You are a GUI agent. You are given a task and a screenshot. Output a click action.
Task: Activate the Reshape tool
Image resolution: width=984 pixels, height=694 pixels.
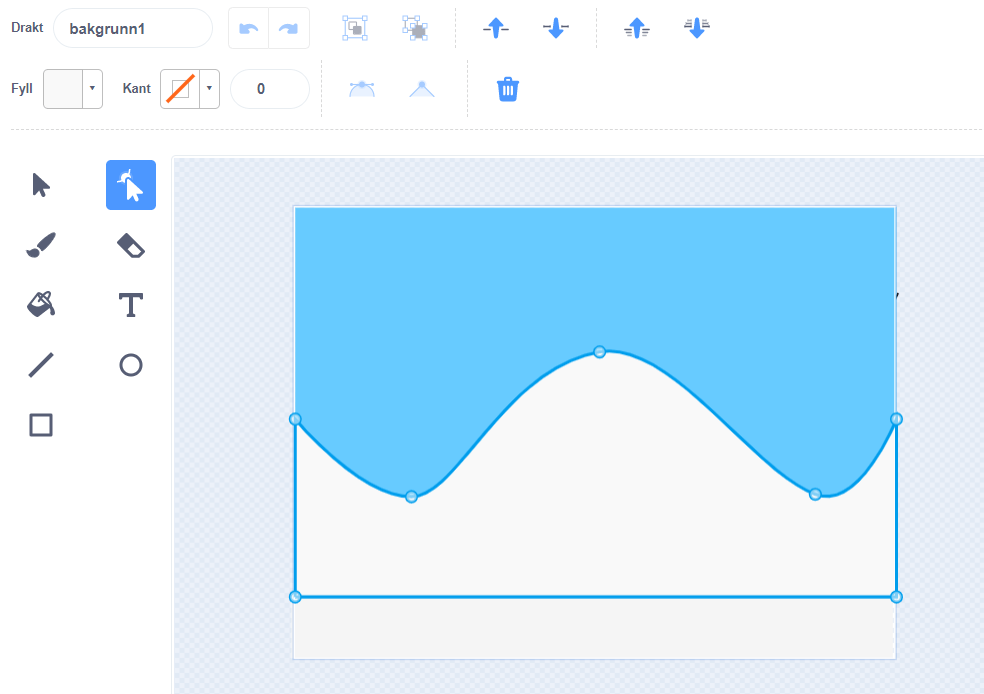click(131, 185)
